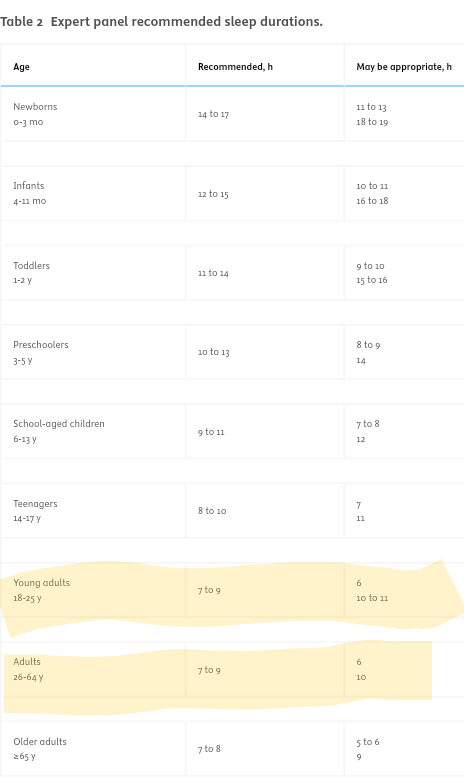
Task: Select the Toddlers 1-2 y cell
Action: pos(93,272)
